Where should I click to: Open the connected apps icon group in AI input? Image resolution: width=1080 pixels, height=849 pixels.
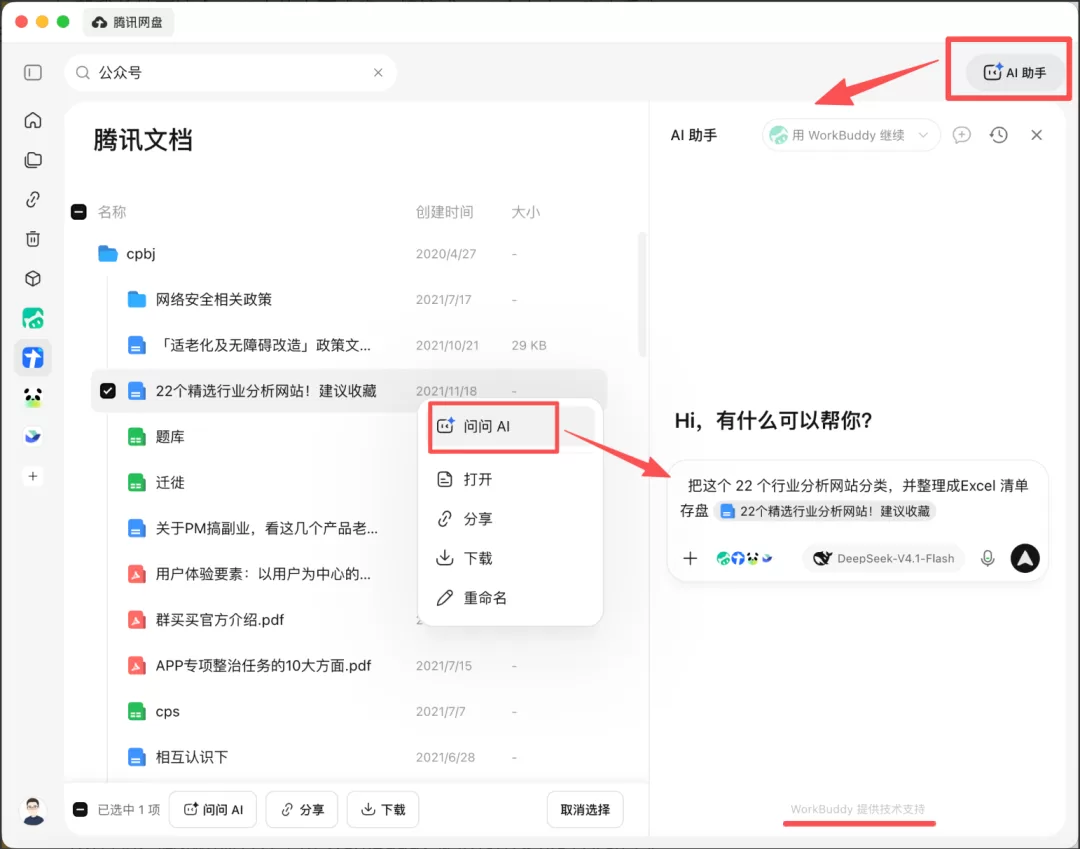pos(745,558)
